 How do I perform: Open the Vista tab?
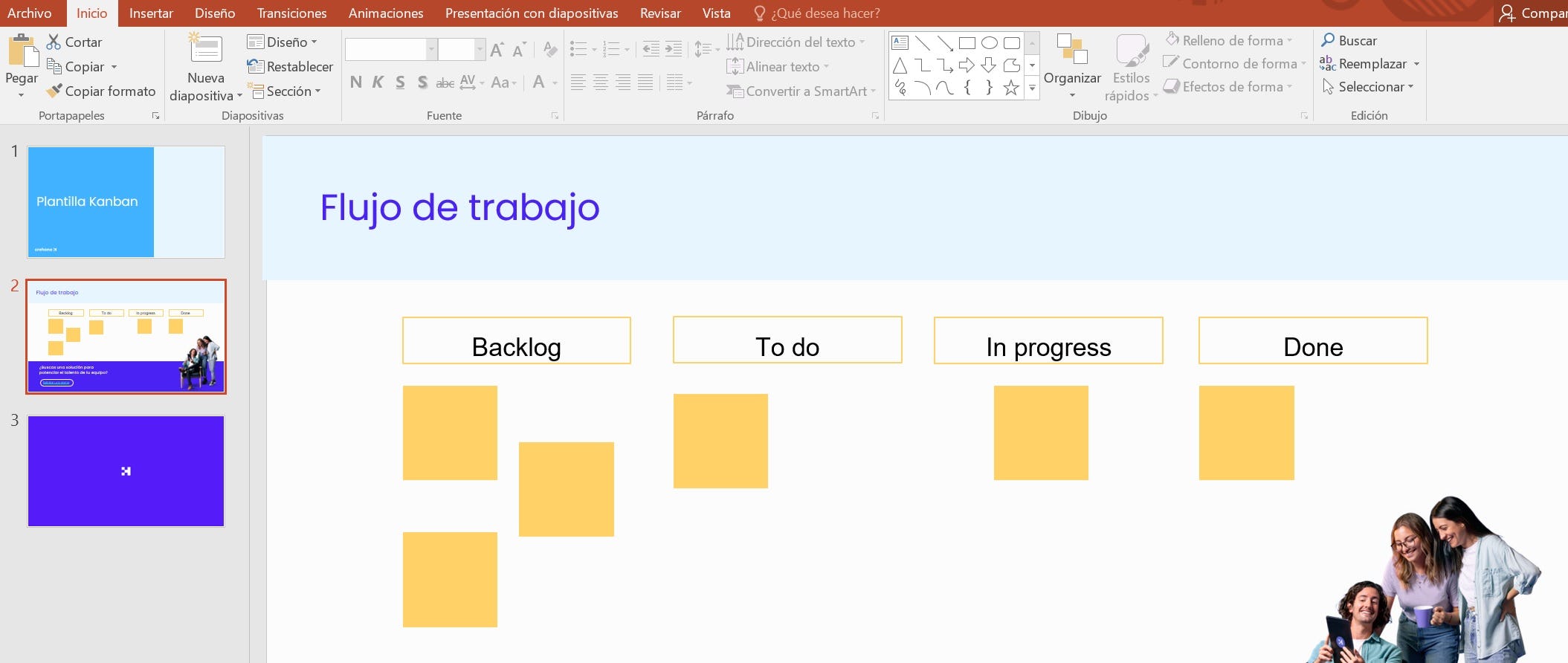(716, 13)
